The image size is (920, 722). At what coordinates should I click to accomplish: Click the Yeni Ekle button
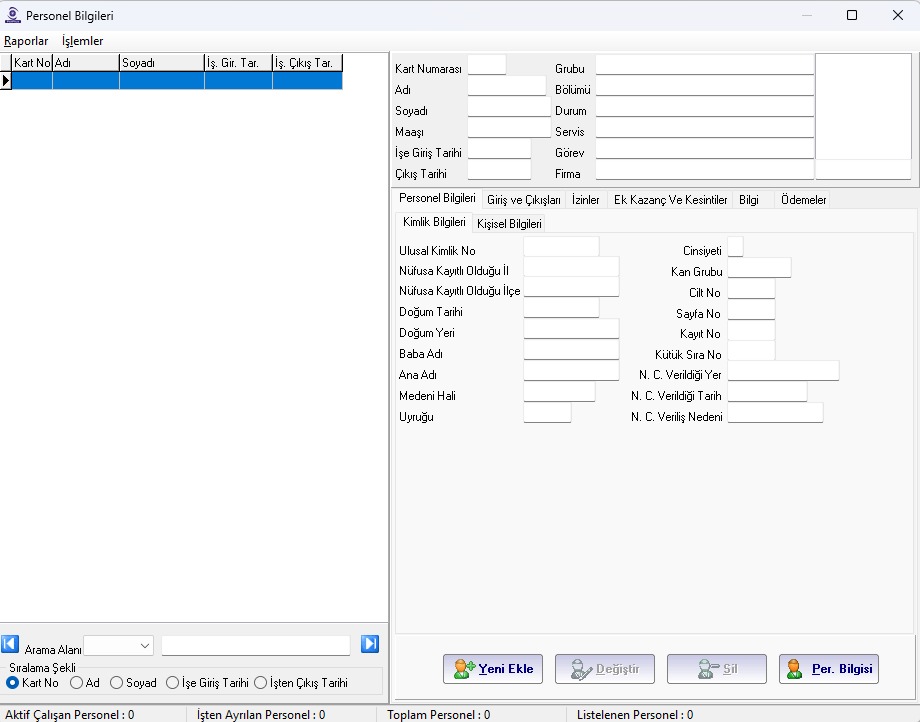[493, 669]
